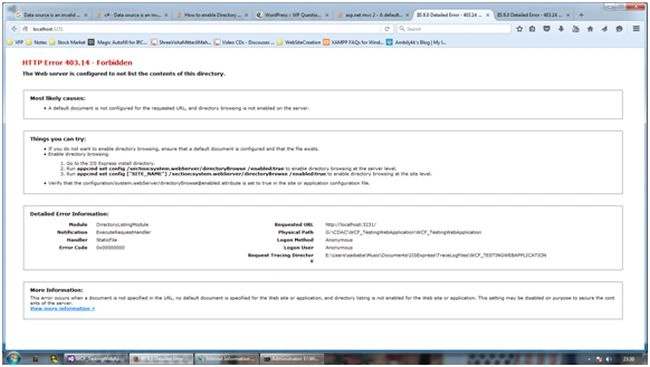This screenshot has width=650, height=367.
Task: Click the Request Tracing Directory path value
Action: (435, 255)
